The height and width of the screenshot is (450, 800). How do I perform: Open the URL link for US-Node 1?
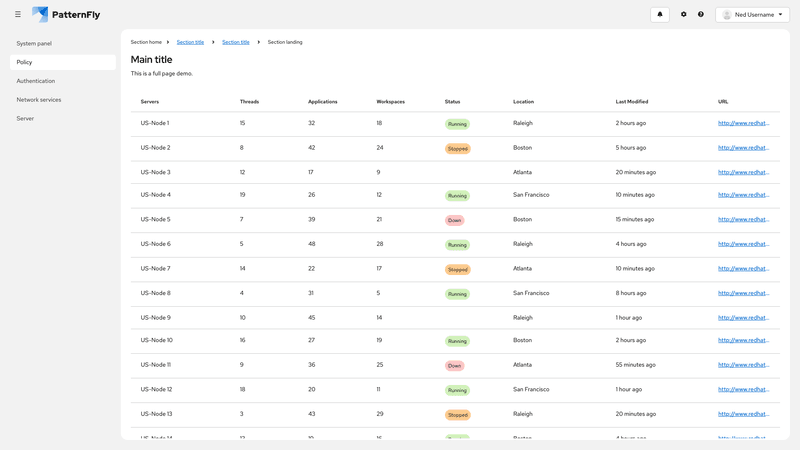pyautogui.click(x=744, y=123)
